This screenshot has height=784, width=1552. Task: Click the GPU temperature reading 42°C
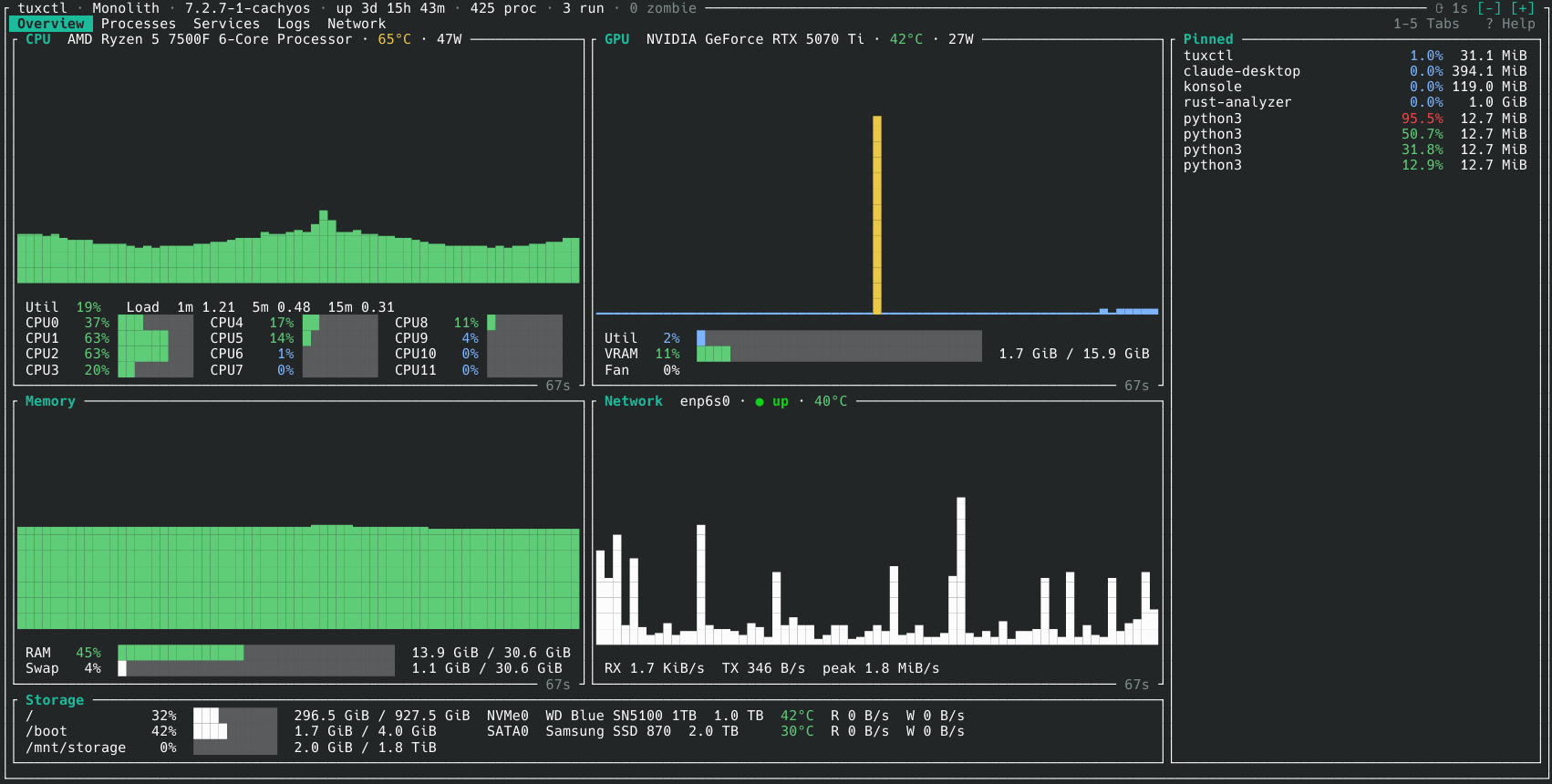(906, 39)
